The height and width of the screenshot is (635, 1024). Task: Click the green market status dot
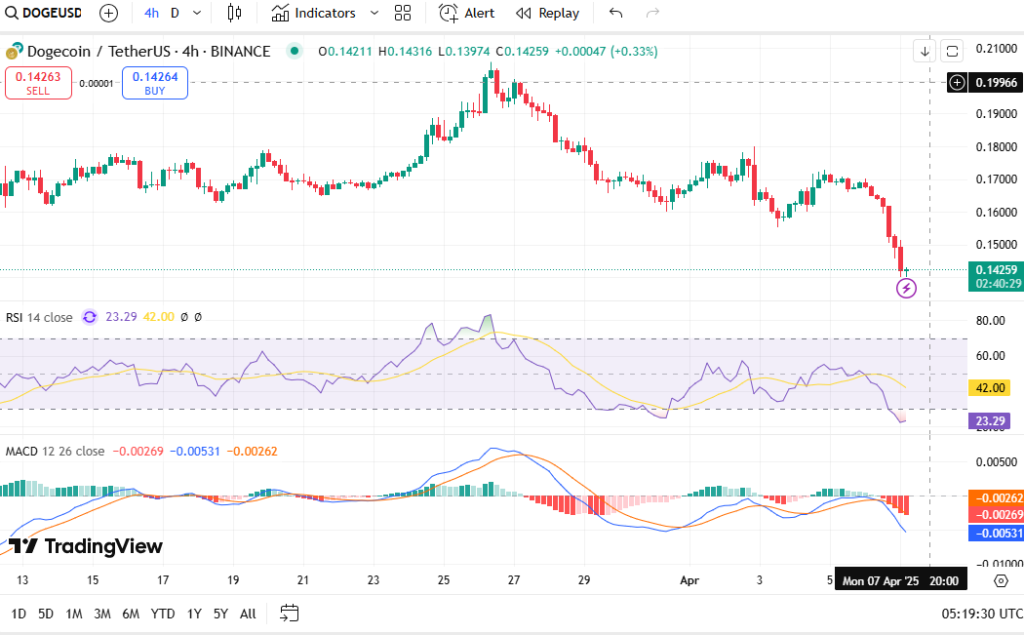295,51
